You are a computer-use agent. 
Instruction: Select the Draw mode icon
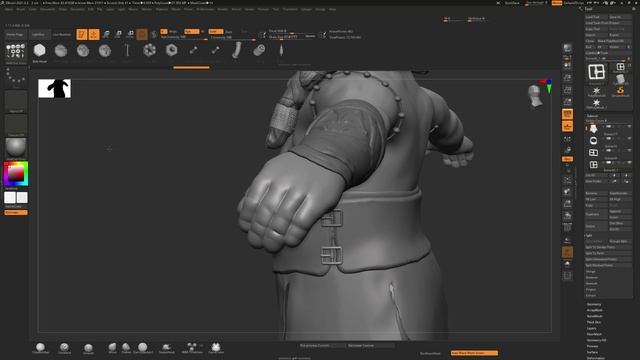point(94,34)
